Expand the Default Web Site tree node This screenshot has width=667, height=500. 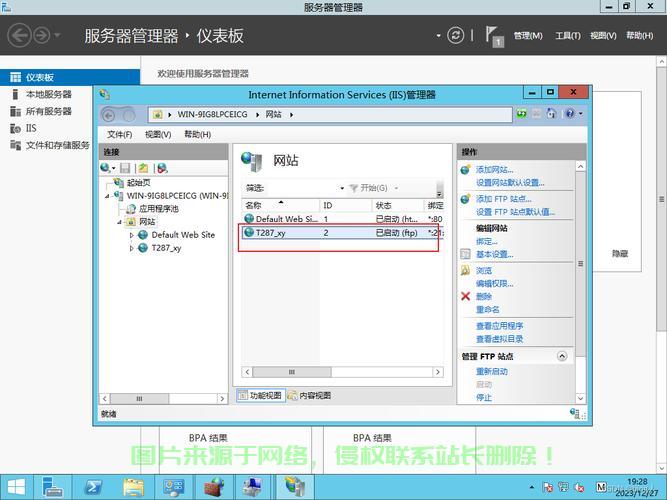click(x=131, y=235)
